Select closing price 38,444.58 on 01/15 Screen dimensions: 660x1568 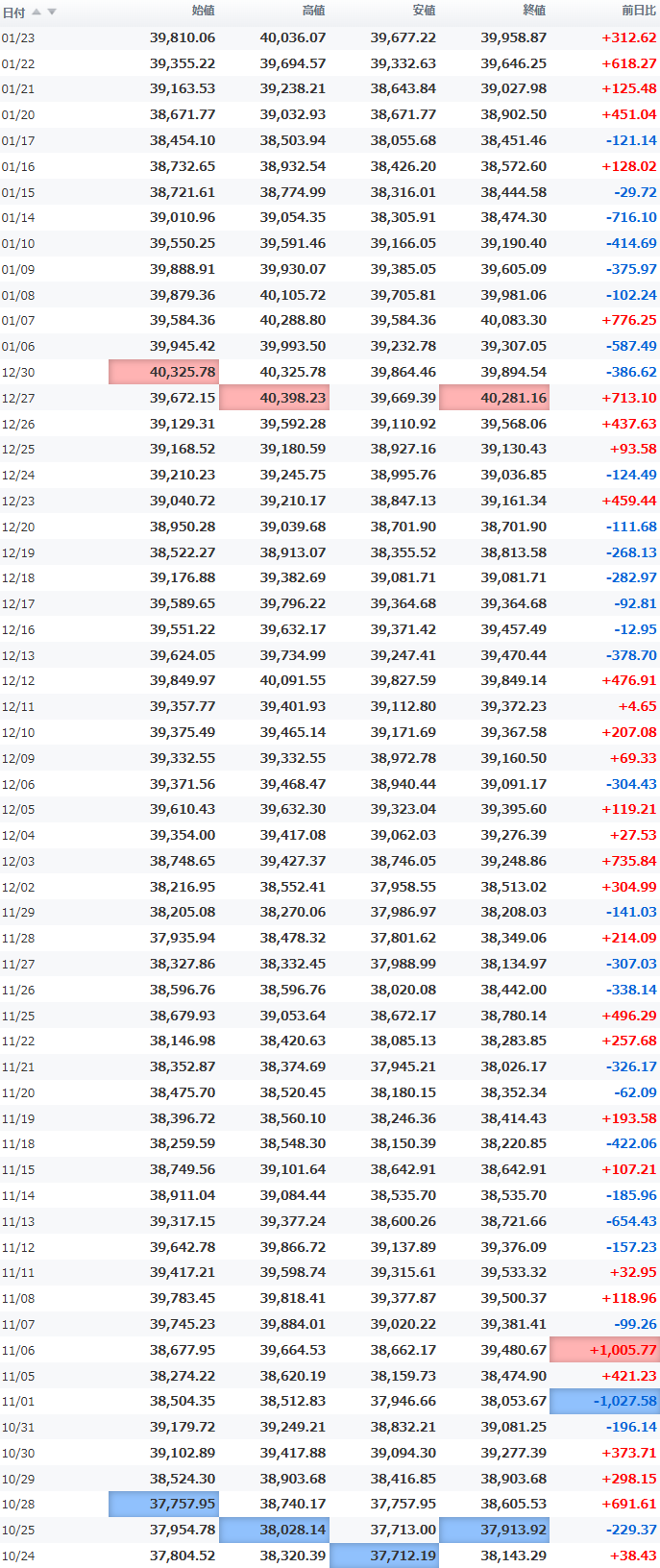click(x=514, y=192)
